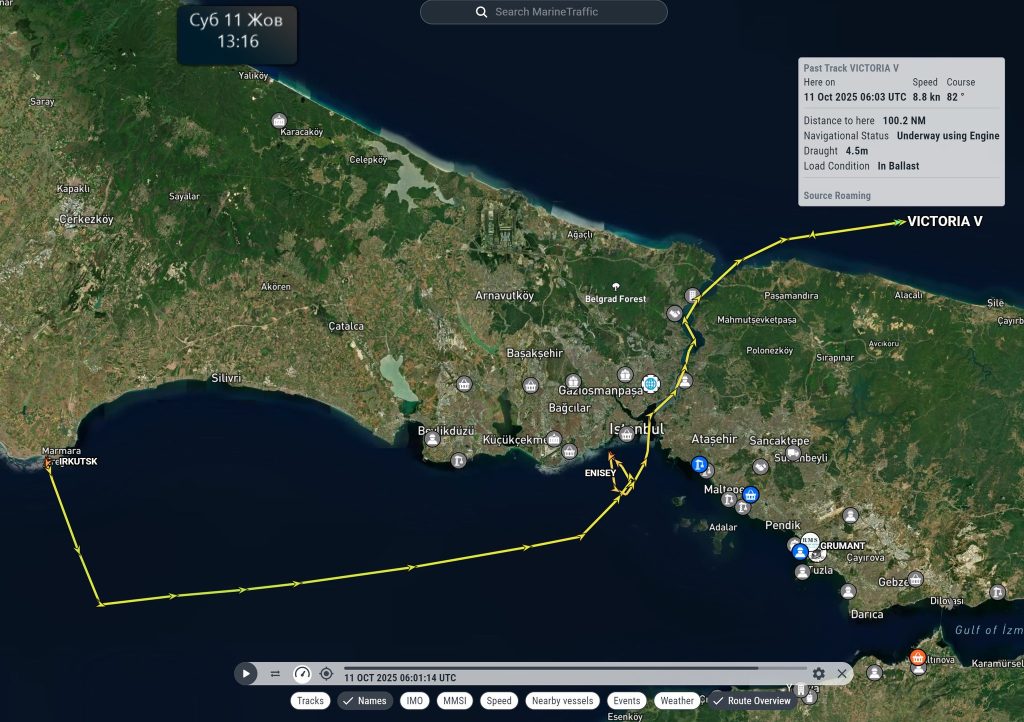1024x722 pixels.
Task: Enable the Weather overlay chip
Action: pos(677,701)
